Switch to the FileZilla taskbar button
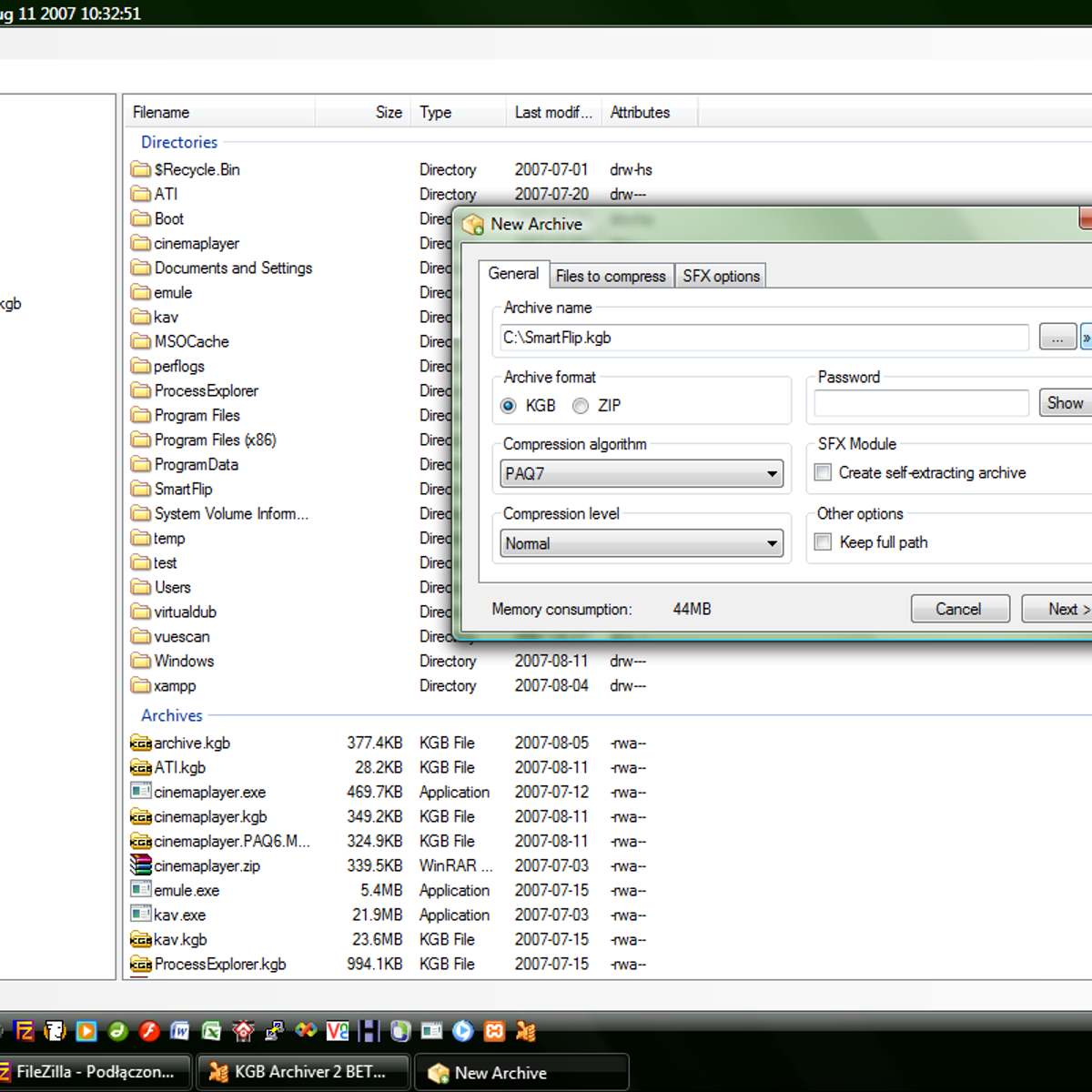The height and width of the screenshot is (1092, 1092). [95, 1072]
